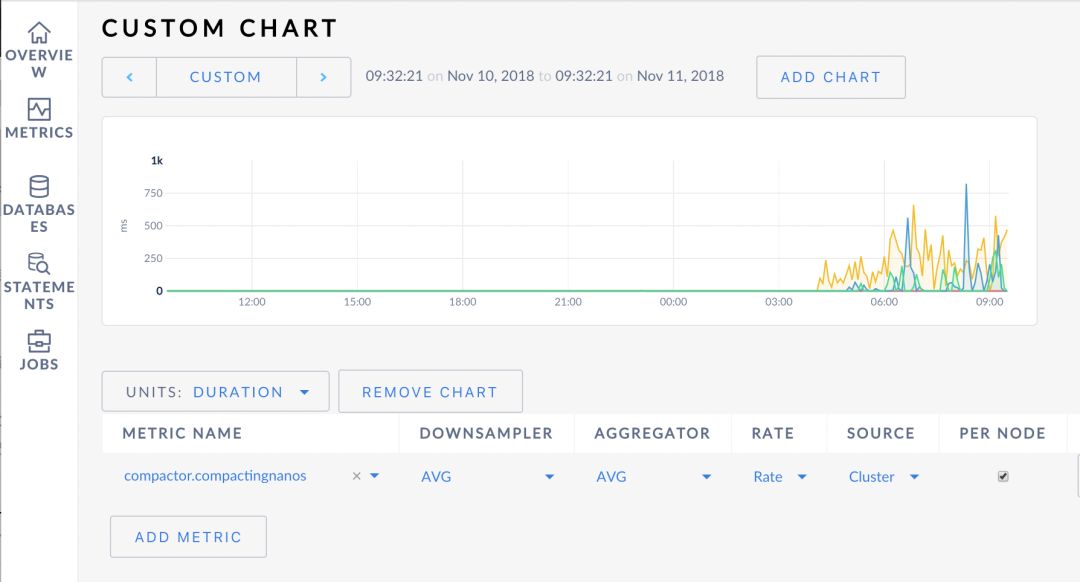The image size is (1080, 582).
Task: Click the 00:00 time axis label
Action: click(673, 302)
